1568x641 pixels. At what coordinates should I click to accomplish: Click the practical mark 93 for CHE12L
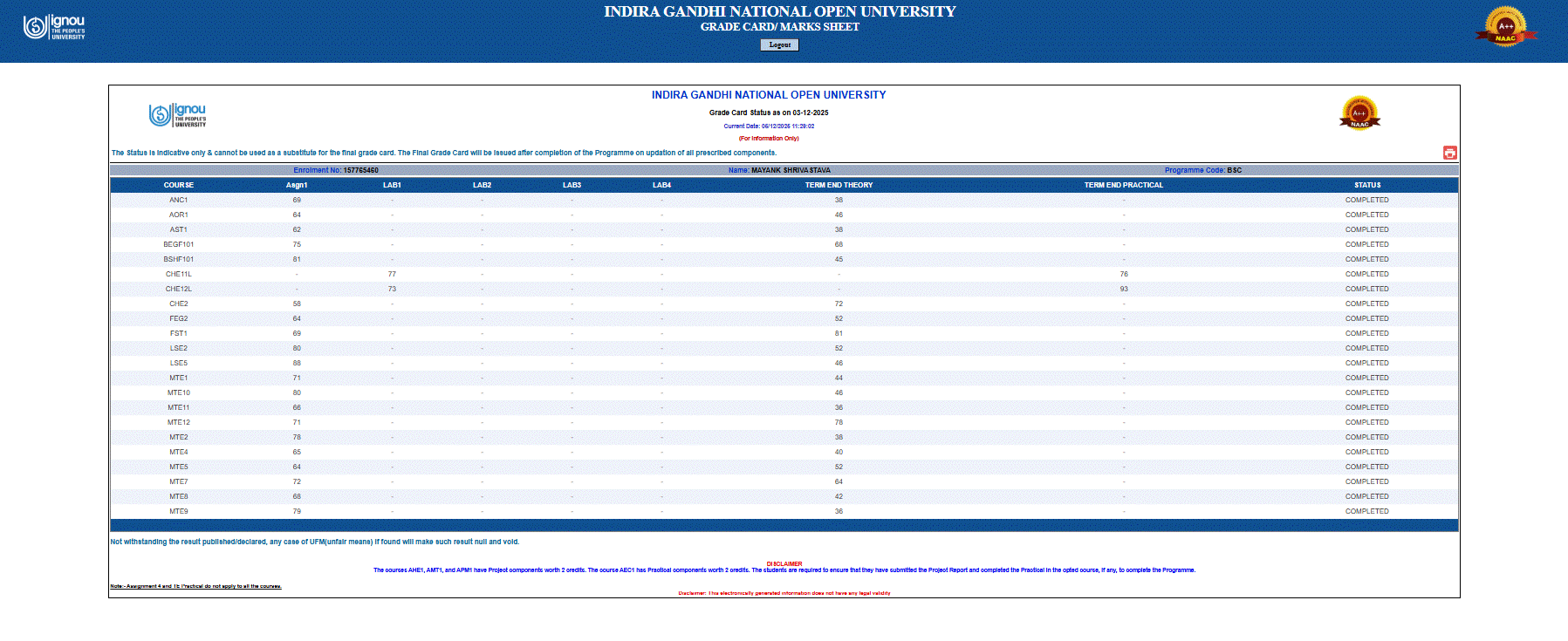1124,289
